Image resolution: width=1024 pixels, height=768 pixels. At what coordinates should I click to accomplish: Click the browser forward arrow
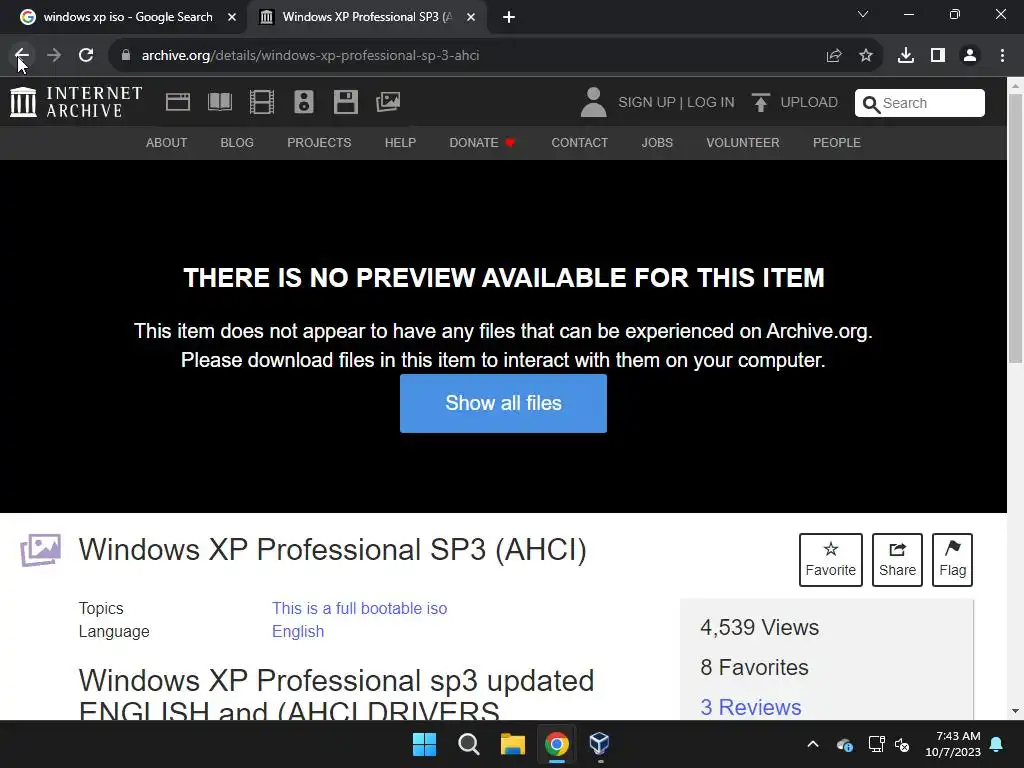pyautogui.click(x=54, y=56)
